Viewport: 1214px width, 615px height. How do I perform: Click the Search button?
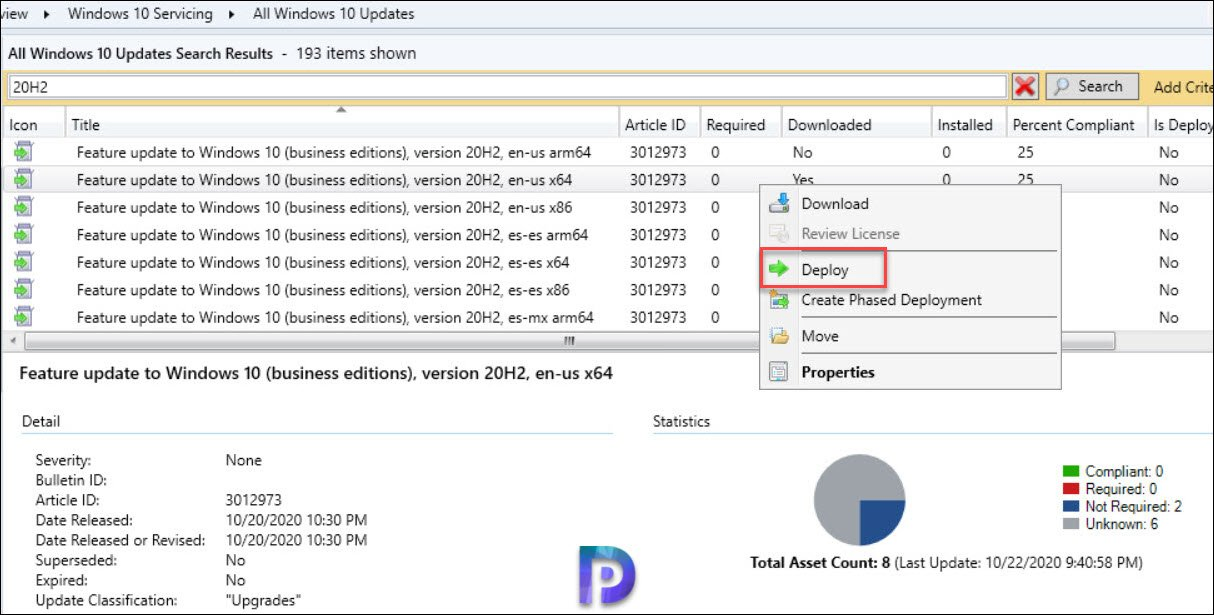pos(1092,87)
